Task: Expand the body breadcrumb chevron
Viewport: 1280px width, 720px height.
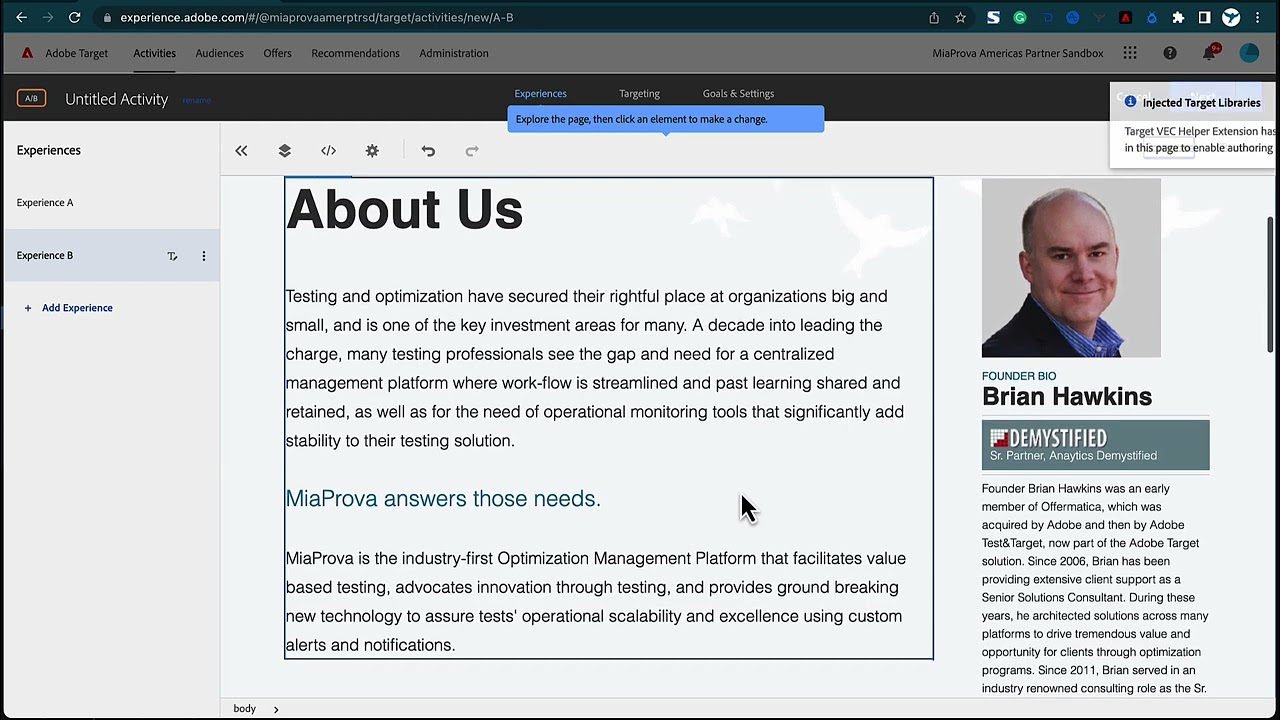Action: click(x=276, y=709)
